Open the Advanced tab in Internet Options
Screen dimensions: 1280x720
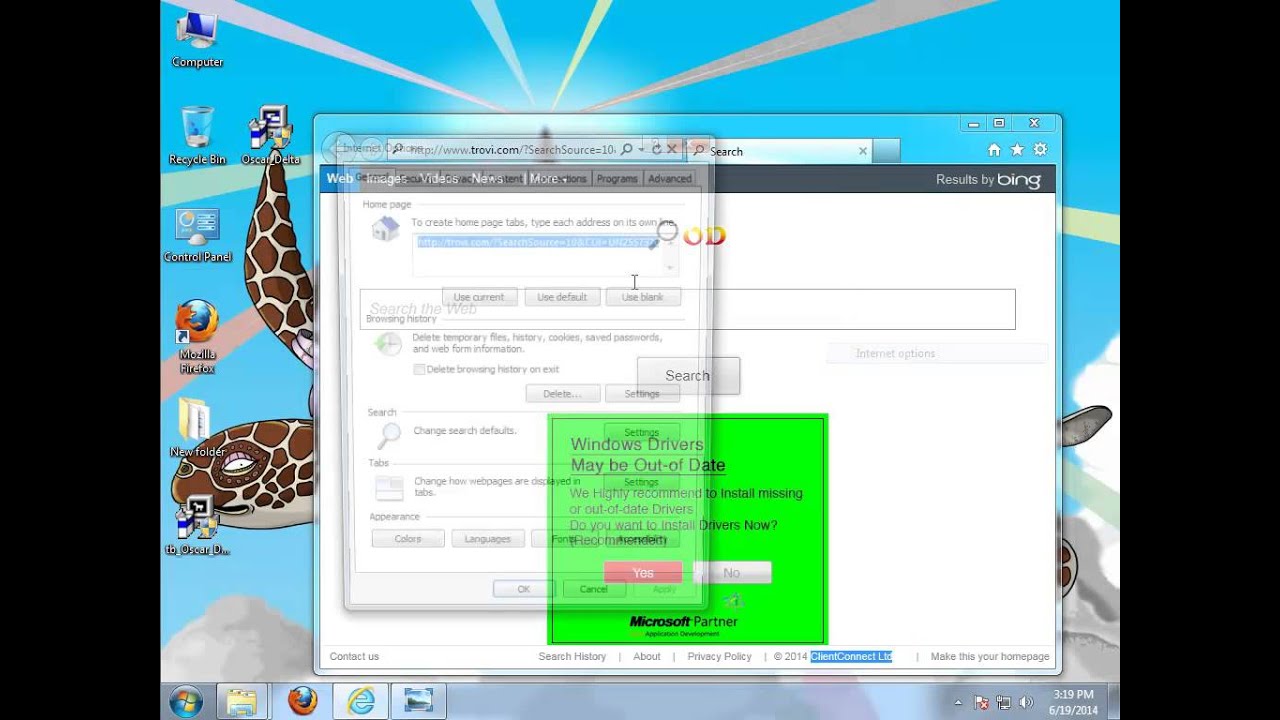(x=669, y=179)
